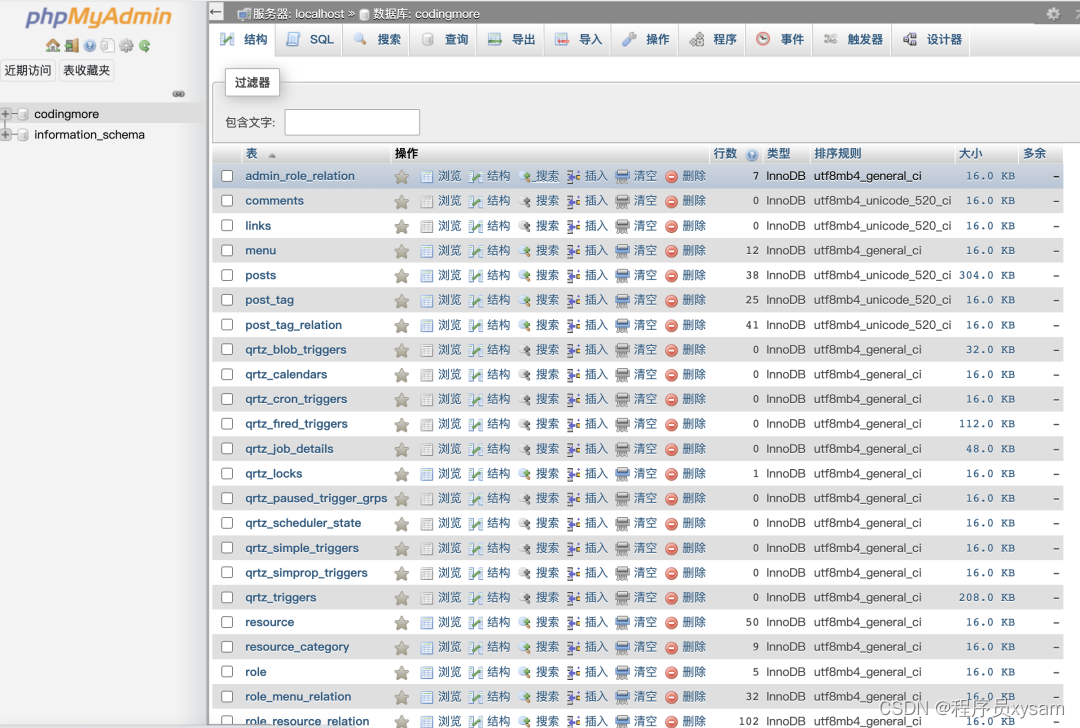This screenshot has width=1080, height=728.
Task: Check the qrtz_blob_triggers checkbox
Action: 227,349
